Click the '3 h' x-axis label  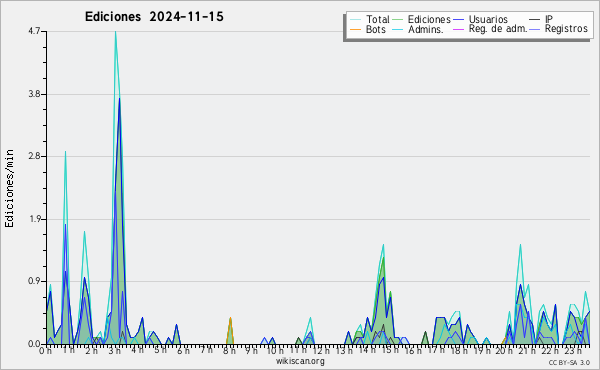click(x=114, y=350)
